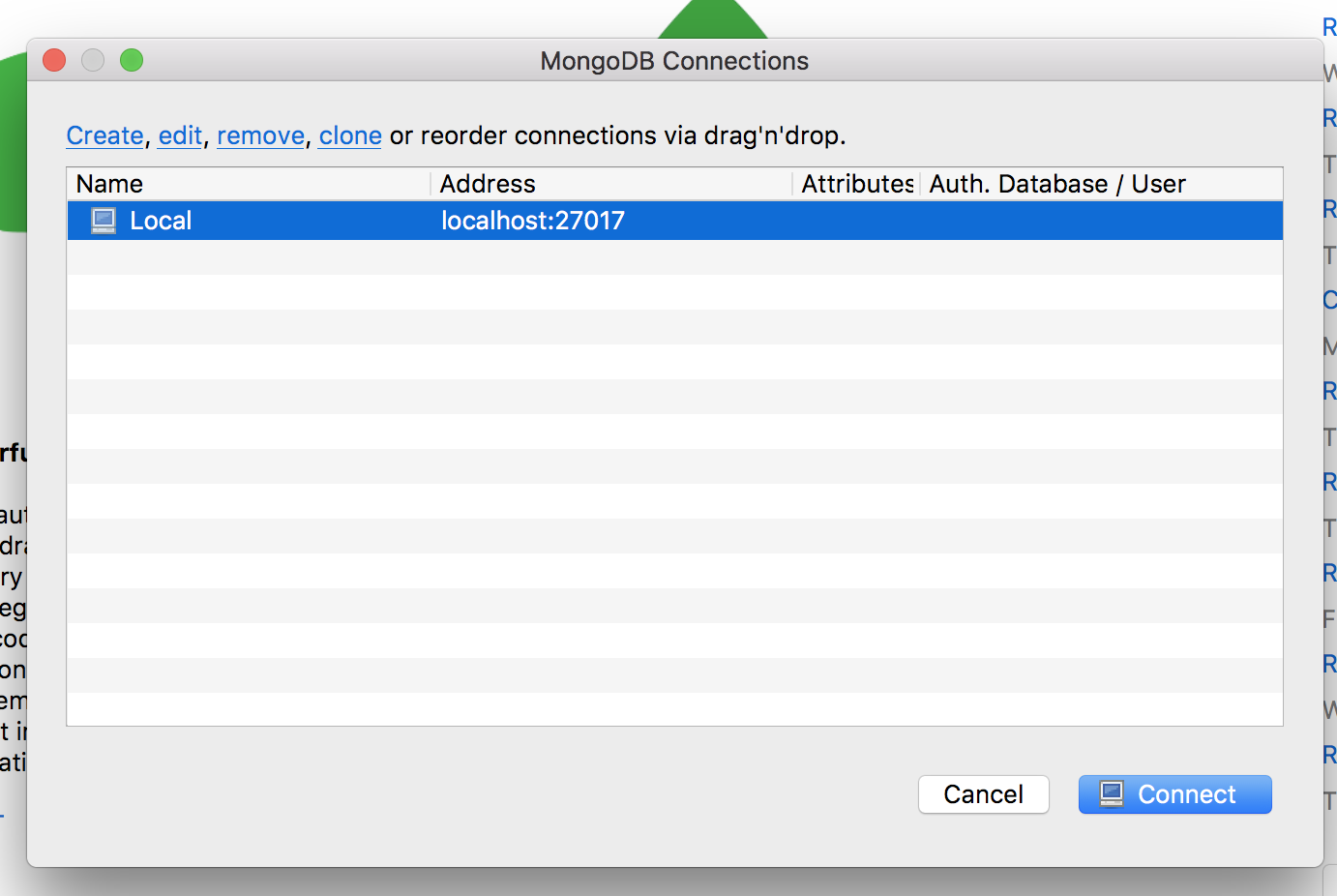Click the Local row's Attributes cell
The width and height of the screenshot is (1337, 896).
click(x=856, y=221)
